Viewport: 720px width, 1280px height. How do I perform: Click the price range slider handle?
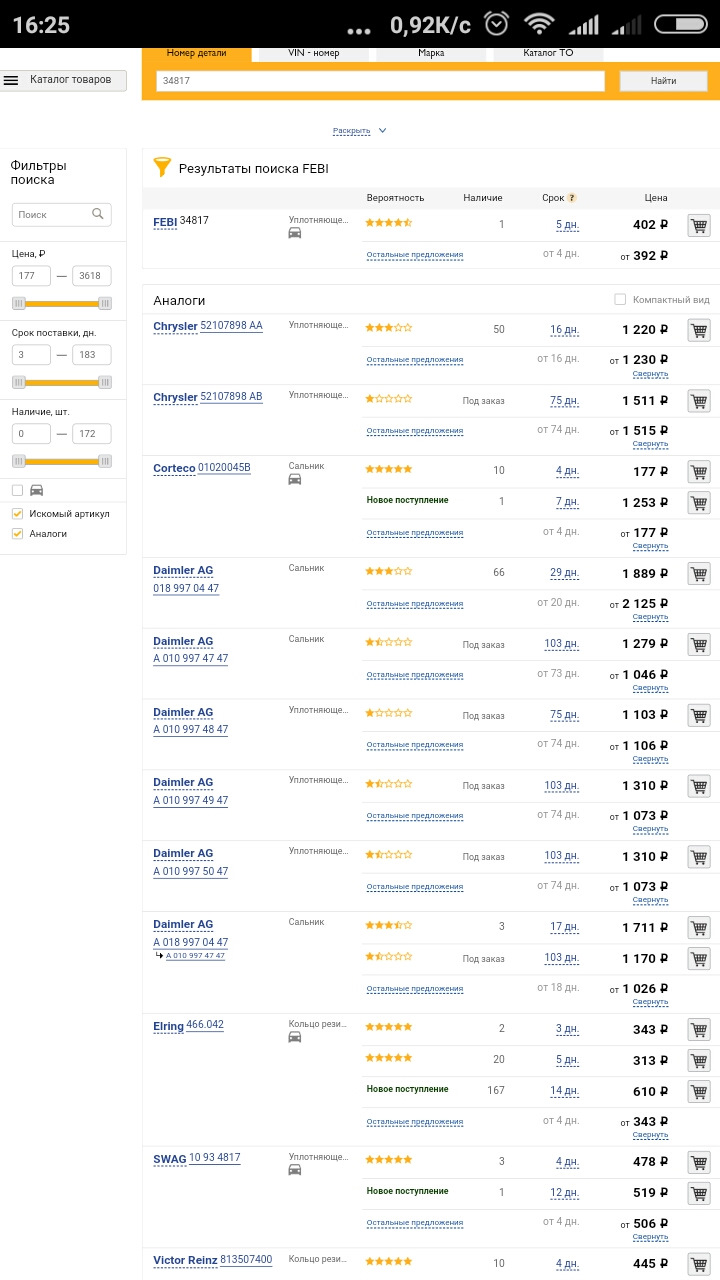click(x=18, y=303)
